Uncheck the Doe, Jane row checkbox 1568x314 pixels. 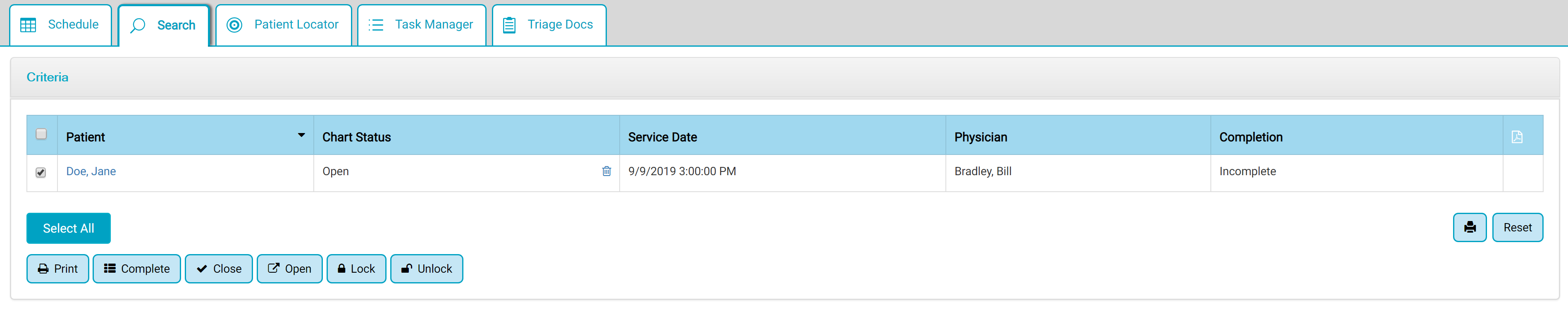41,172
